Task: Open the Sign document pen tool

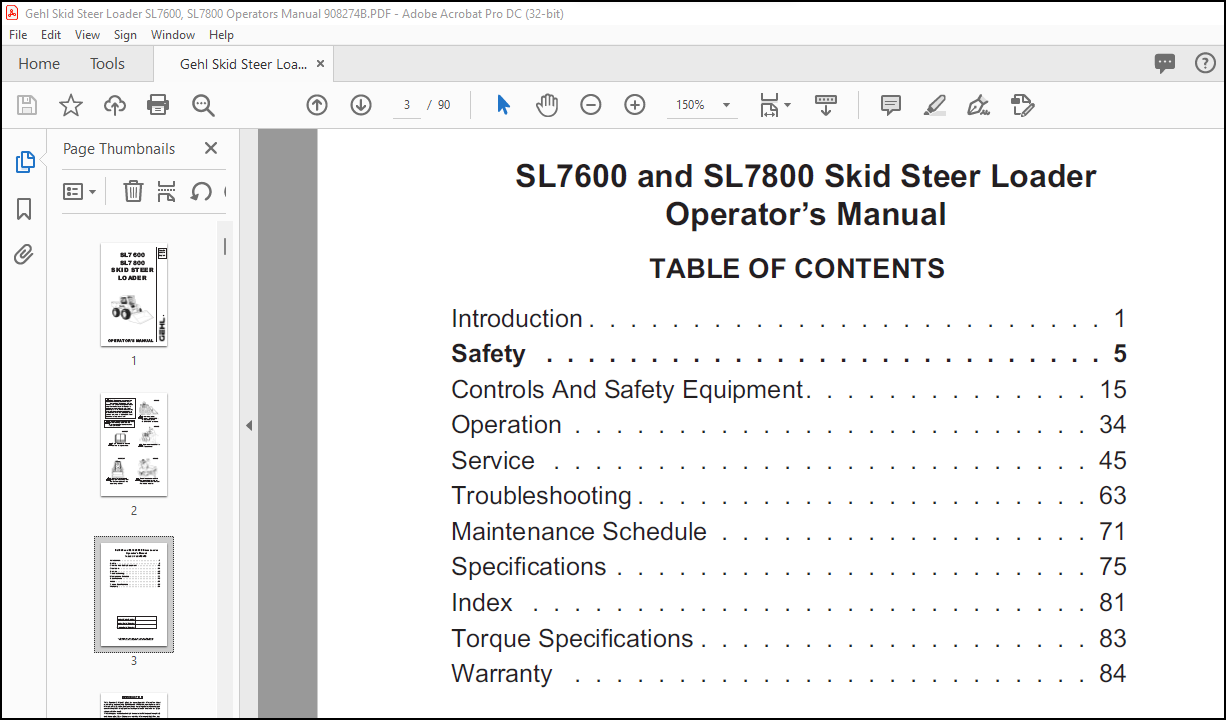Action: [979, 105]
